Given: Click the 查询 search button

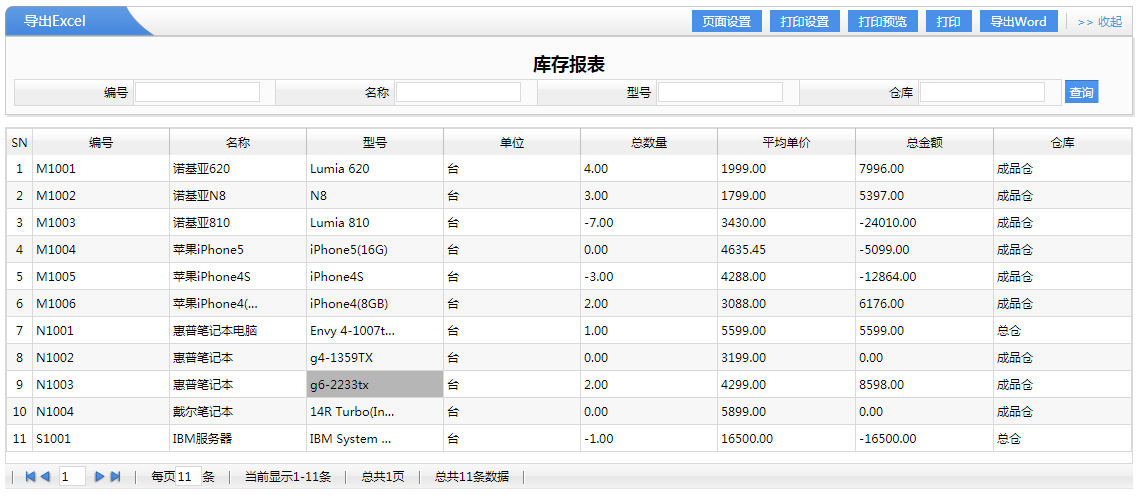Looking at the screenshot, I should click(1081, 92).
